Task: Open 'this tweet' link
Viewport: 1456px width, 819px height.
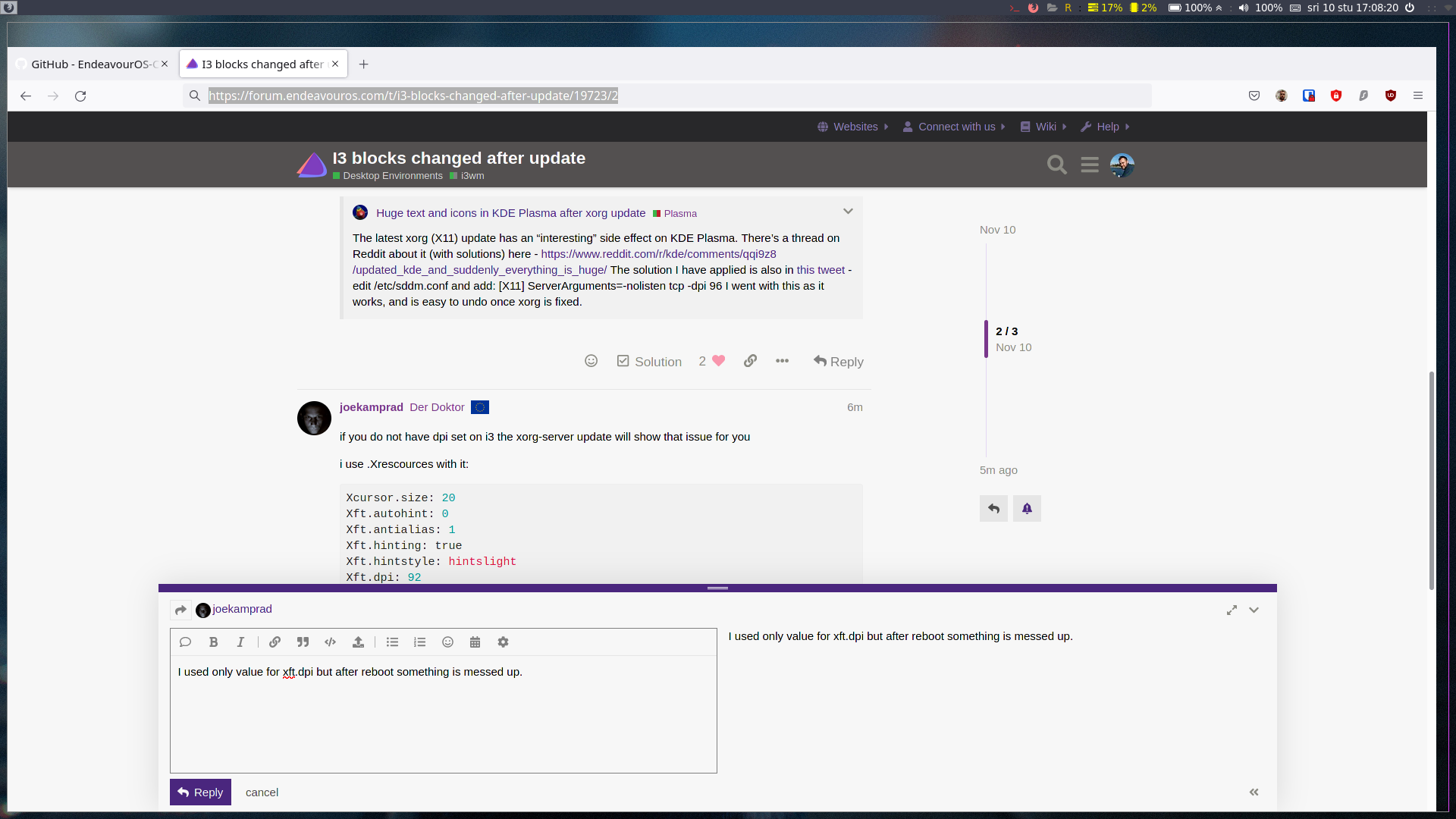Action: pyautogui.click(x=821, y=270)
